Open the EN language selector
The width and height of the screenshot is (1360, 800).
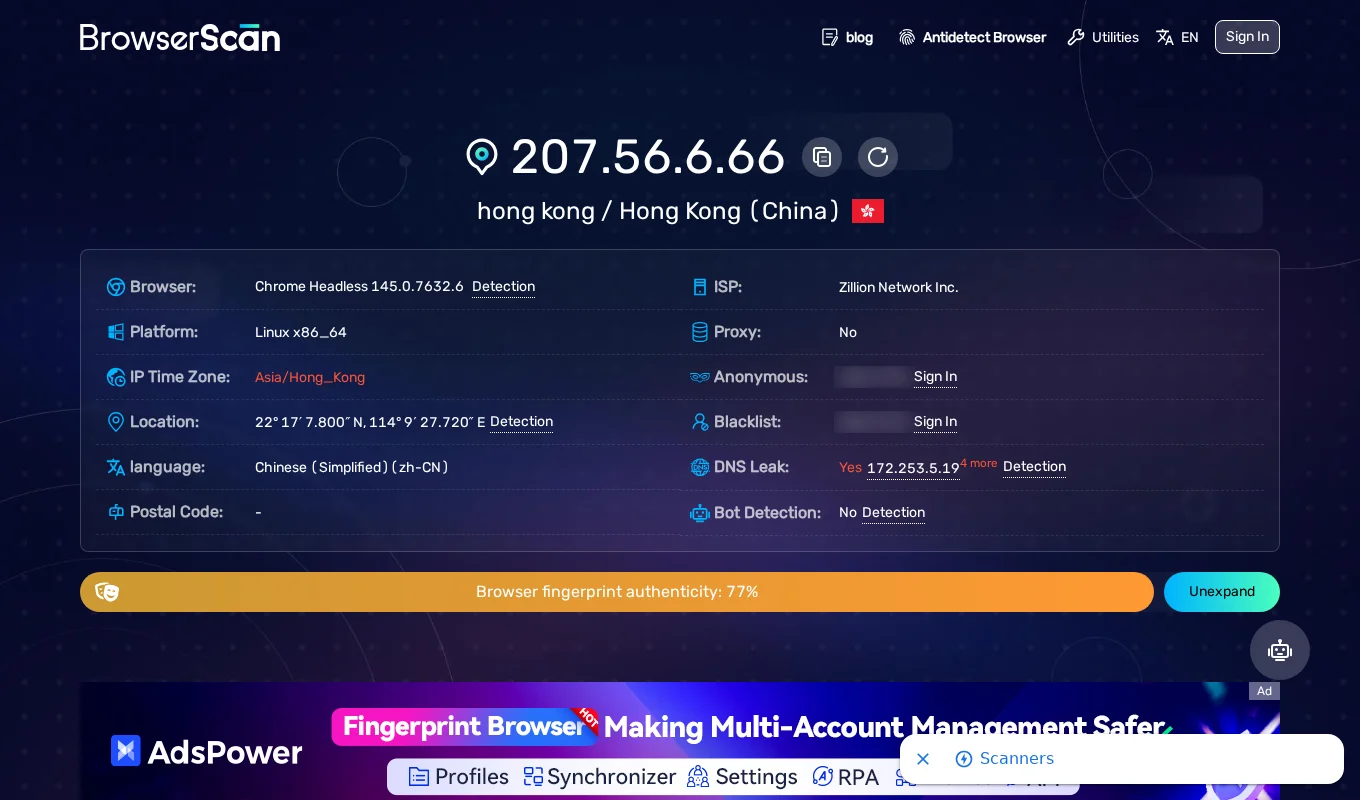(1189, 37)
